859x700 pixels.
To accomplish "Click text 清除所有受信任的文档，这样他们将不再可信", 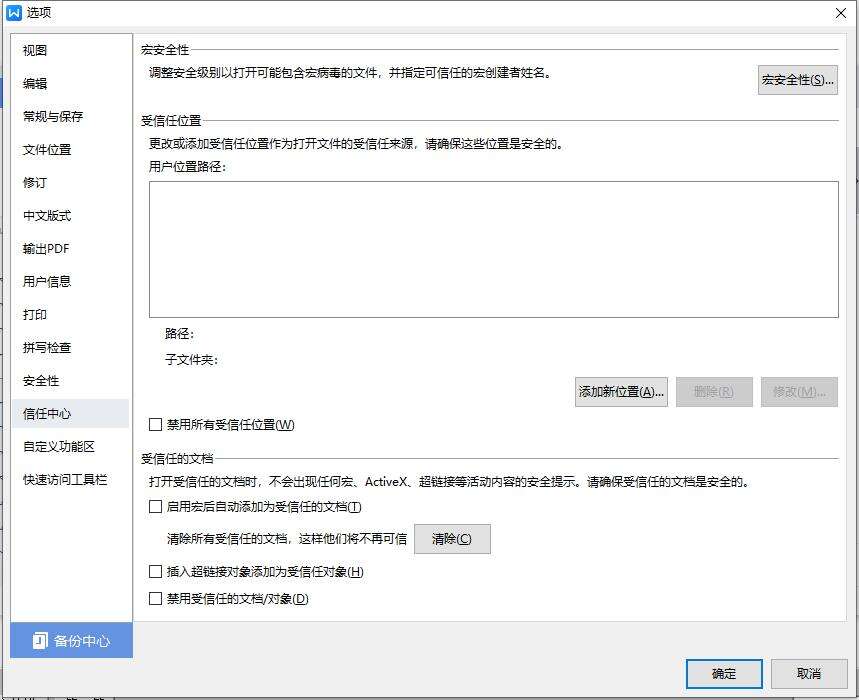I will [x=287, y=539].
